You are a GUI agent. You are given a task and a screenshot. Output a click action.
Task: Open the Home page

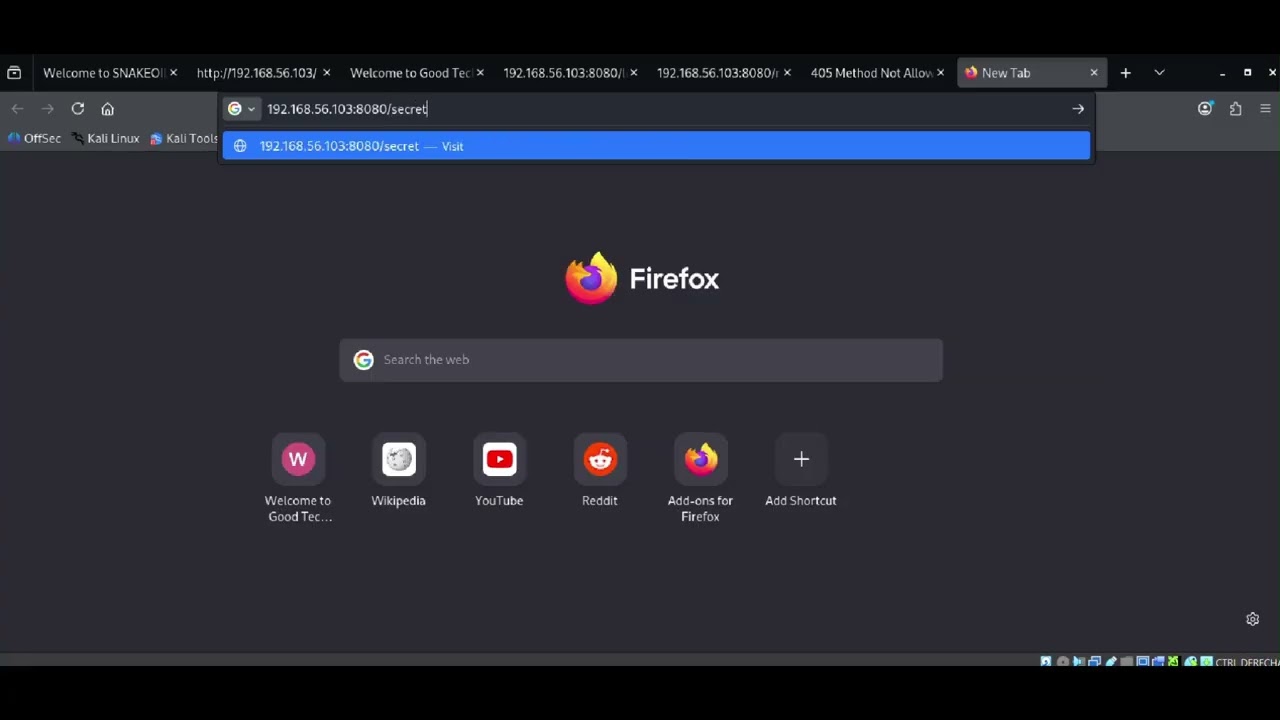(x=108, y=109)
